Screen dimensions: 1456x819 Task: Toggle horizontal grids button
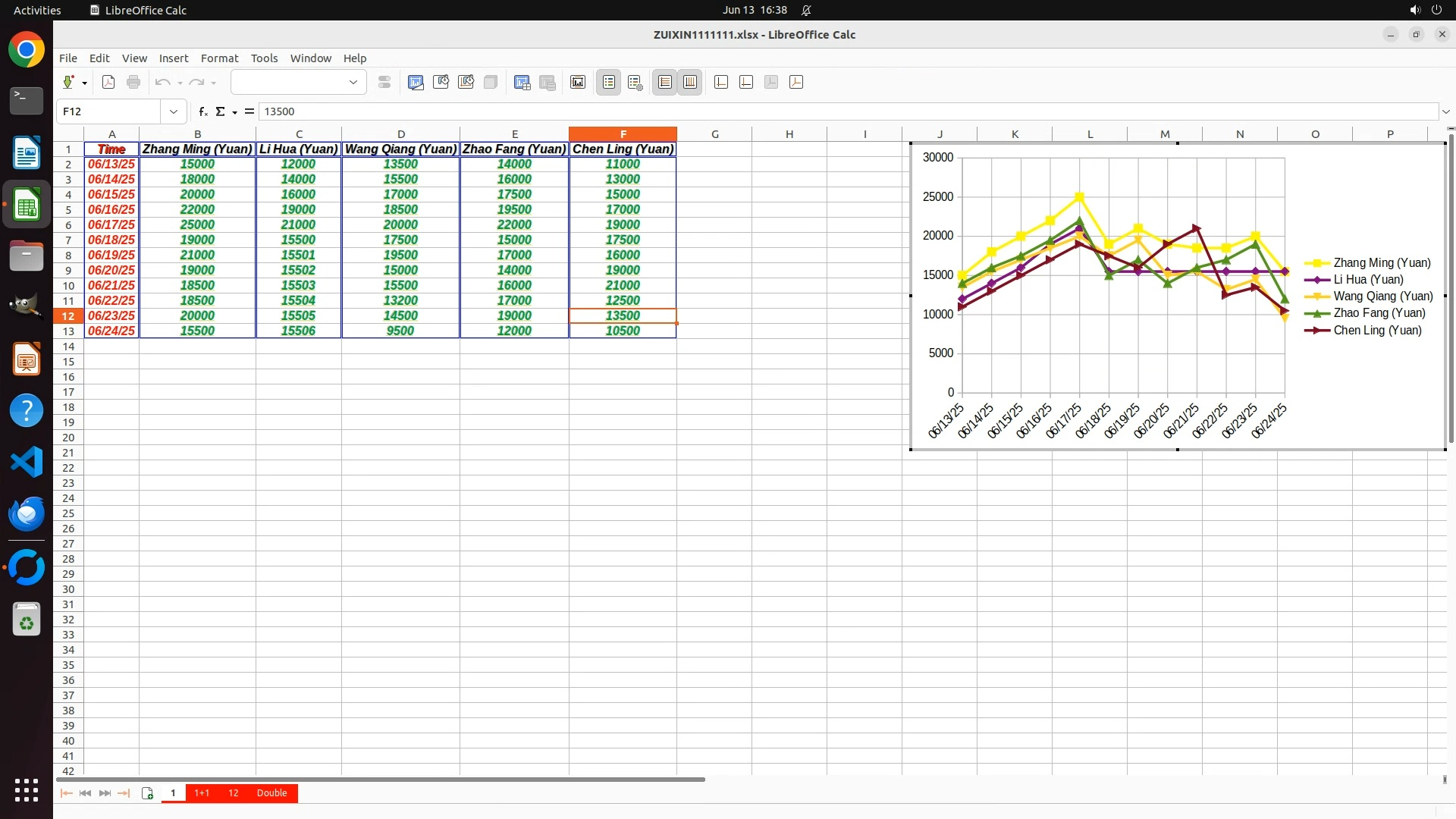pos(665,82)
